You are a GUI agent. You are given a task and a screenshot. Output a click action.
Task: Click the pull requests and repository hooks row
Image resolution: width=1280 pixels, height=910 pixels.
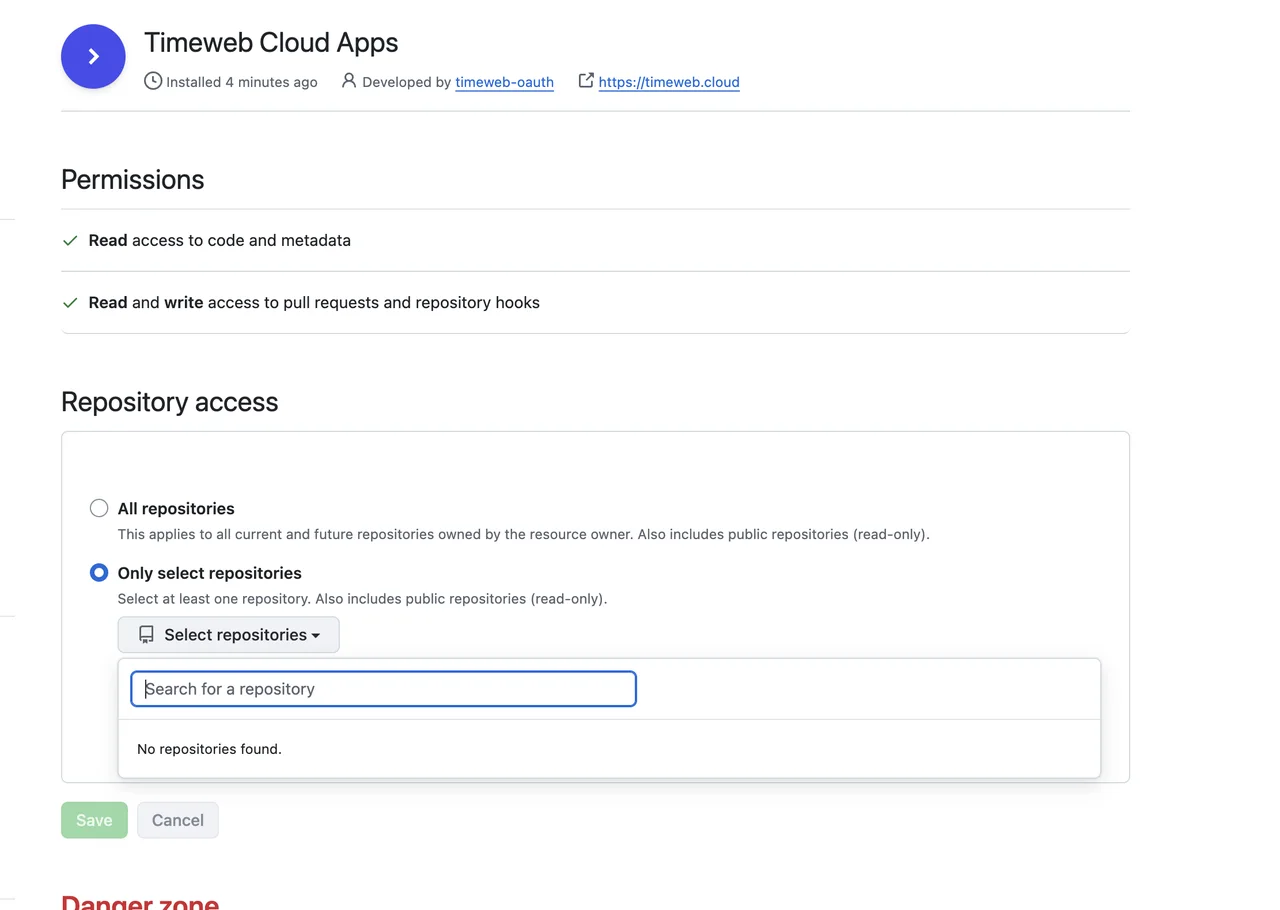pos(595,302)
